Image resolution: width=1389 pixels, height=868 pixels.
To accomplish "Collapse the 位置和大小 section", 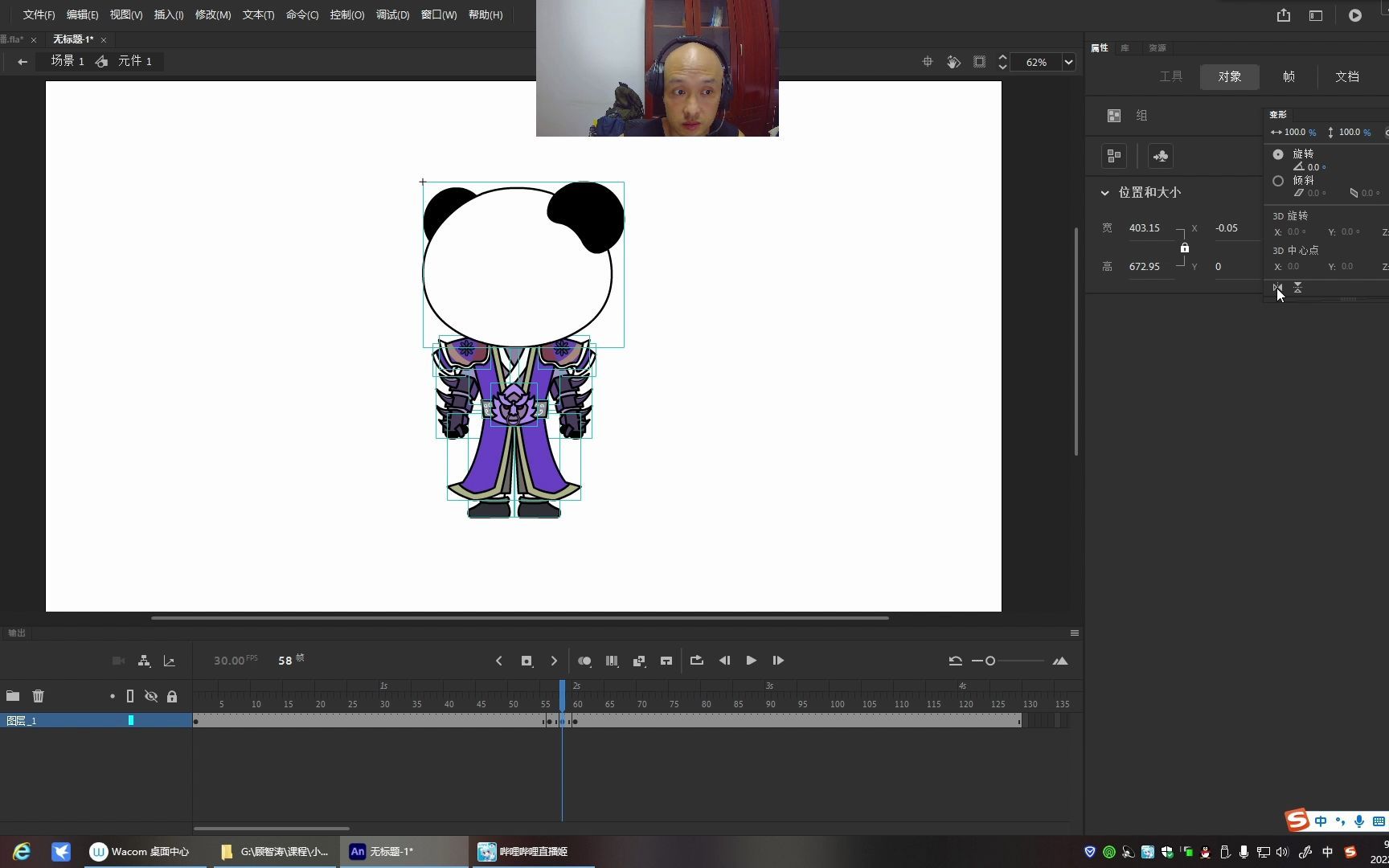I will click(x=1104, y=193).
